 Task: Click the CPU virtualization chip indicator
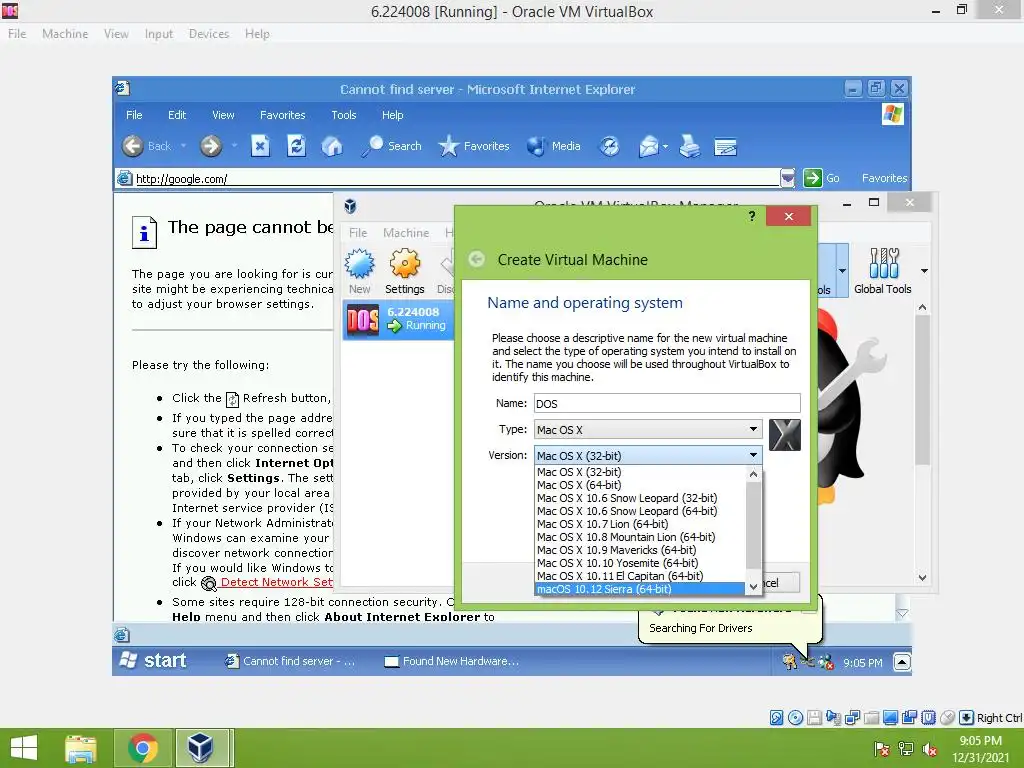[x=929, y=718]
